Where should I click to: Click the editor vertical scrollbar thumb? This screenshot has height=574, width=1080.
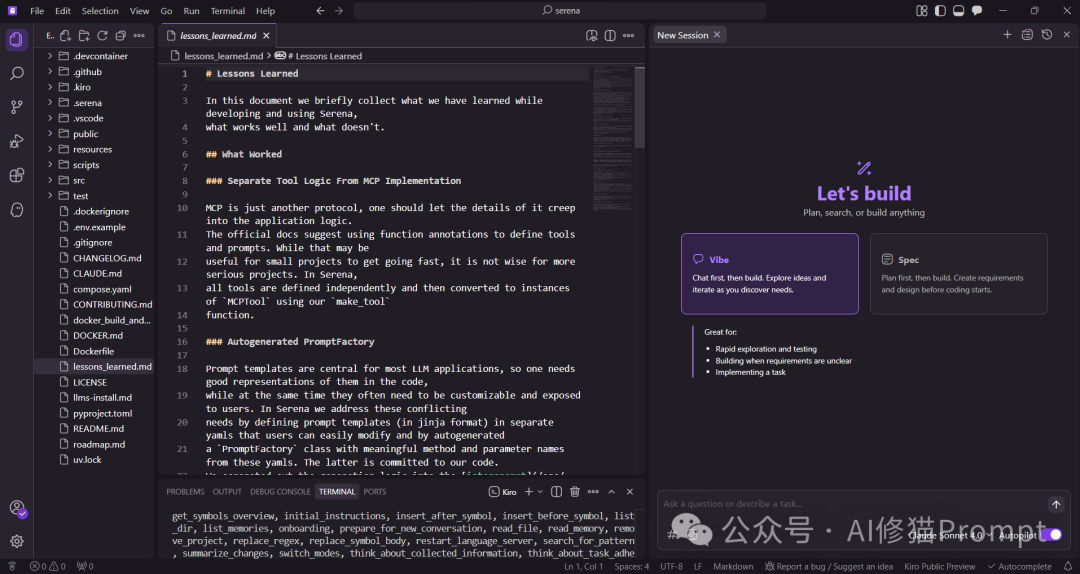click(x=640, y=107)
